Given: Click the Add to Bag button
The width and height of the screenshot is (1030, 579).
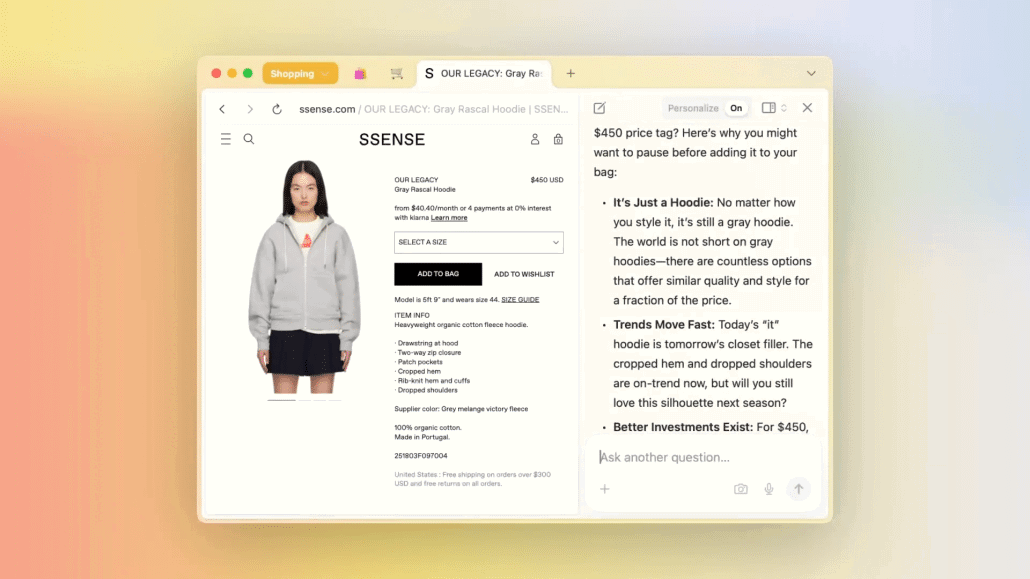Looking at the screenshot, I should 438,274.
